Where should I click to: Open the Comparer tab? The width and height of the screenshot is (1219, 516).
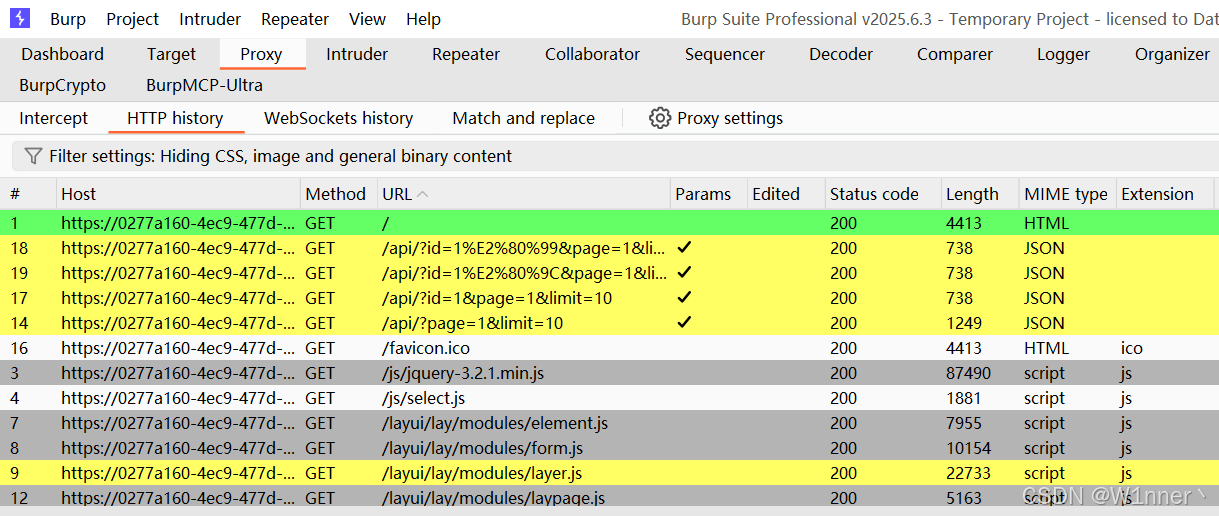(955, 54)
